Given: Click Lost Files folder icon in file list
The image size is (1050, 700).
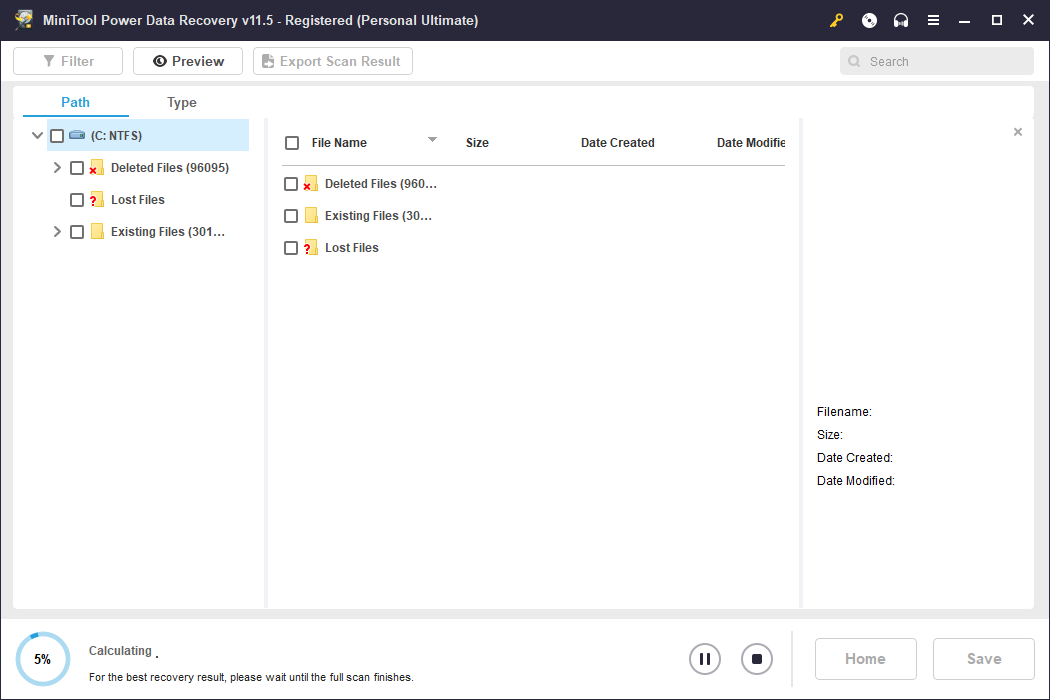Looking at the screenshot, I should coord(310,248).
